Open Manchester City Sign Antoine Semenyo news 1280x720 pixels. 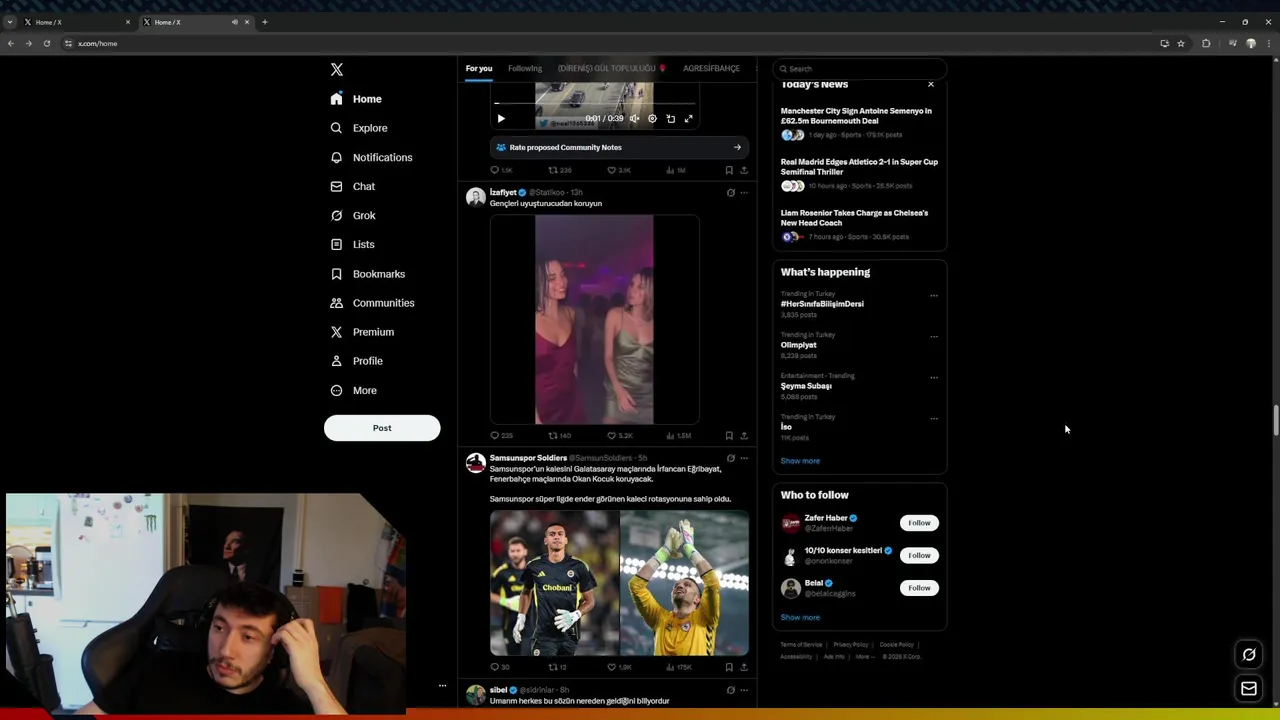coord(859,124)
